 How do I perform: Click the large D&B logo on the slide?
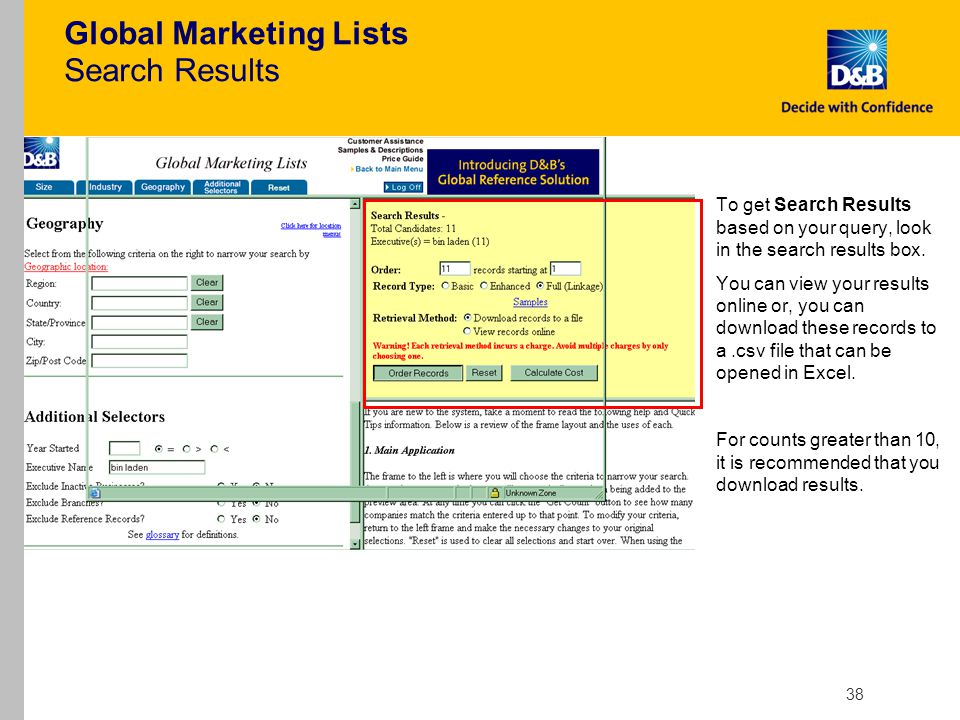point(857,59)
